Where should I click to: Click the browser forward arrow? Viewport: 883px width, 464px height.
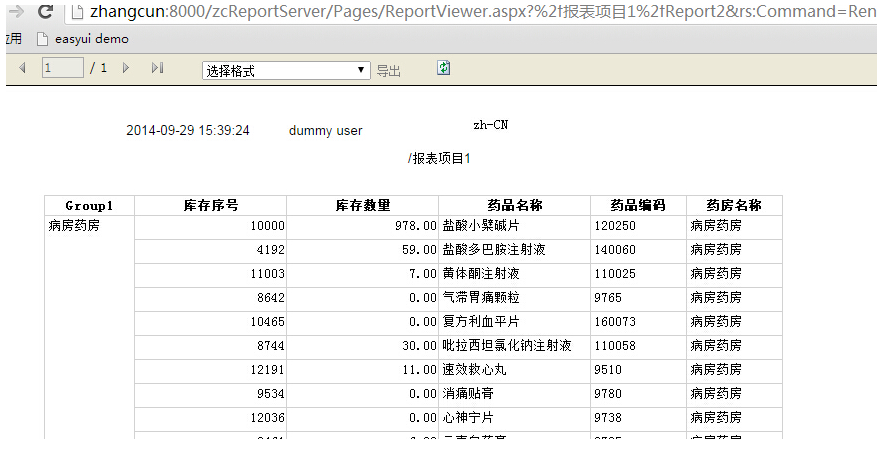[13, 12]
